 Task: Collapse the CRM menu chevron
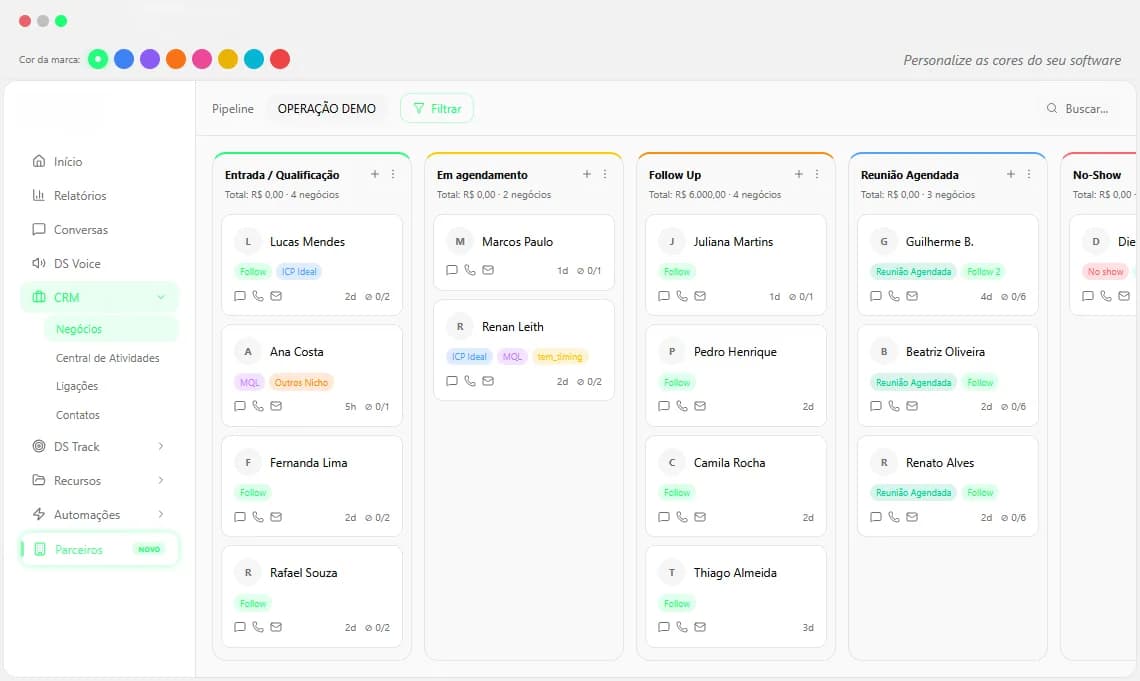(x=161, y=297)
